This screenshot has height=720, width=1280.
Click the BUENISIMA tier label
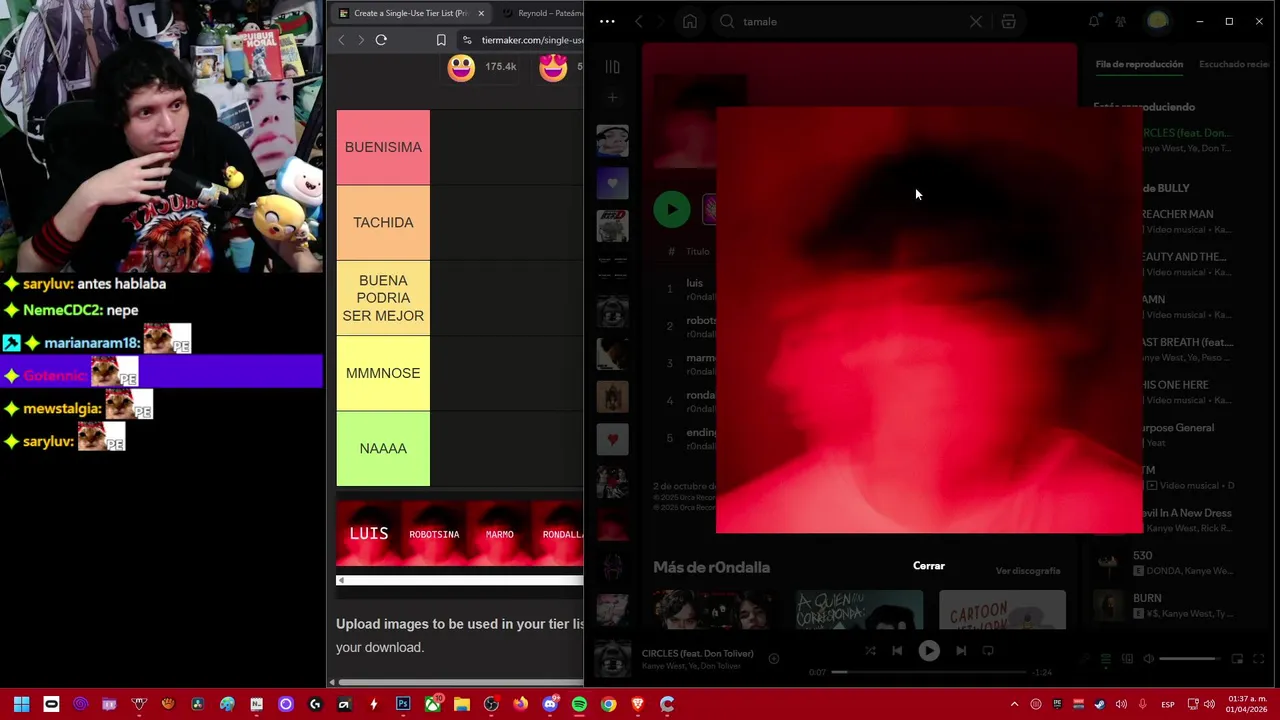(383, 147)
